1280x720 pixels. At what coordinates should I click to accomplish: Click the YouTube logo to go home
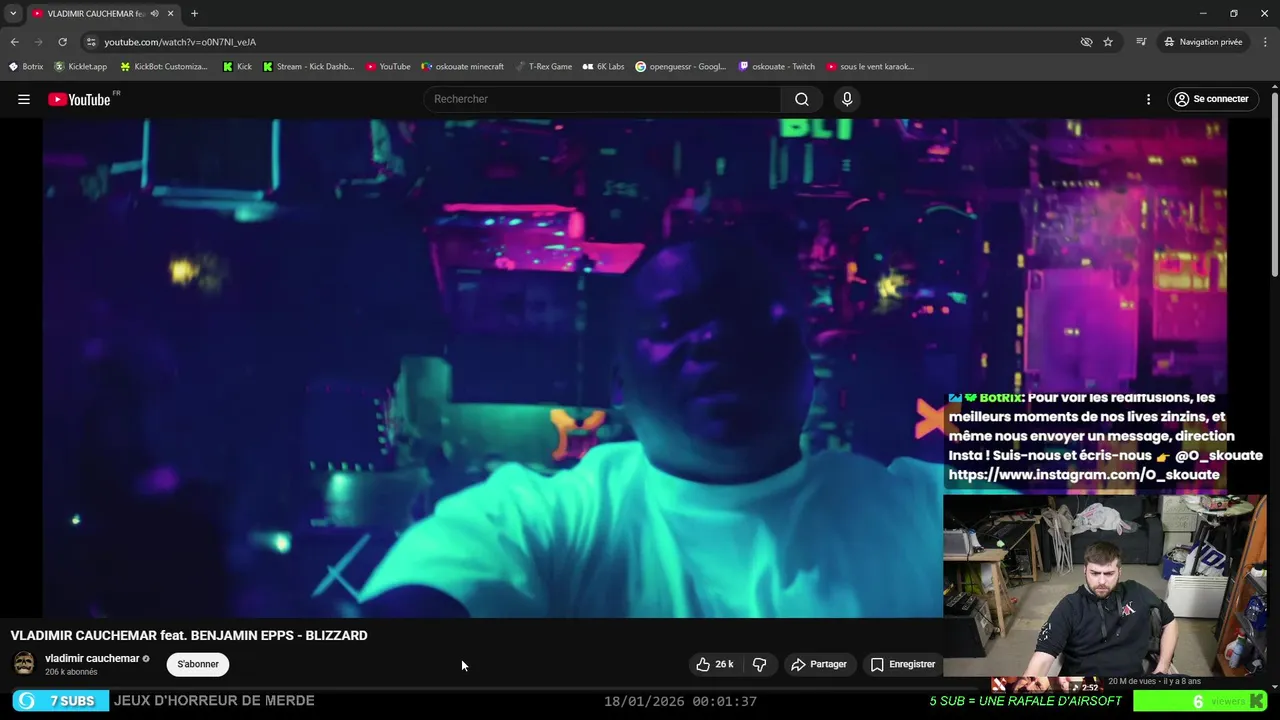point(79,99)
